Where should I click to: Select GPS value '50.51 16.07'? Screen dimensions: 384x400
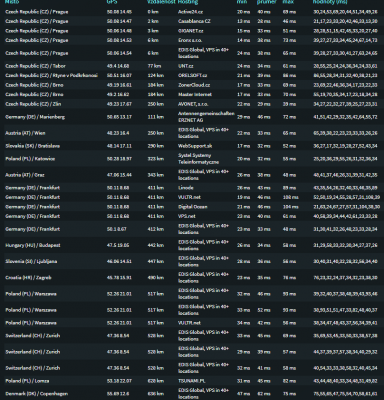[119, 75]
